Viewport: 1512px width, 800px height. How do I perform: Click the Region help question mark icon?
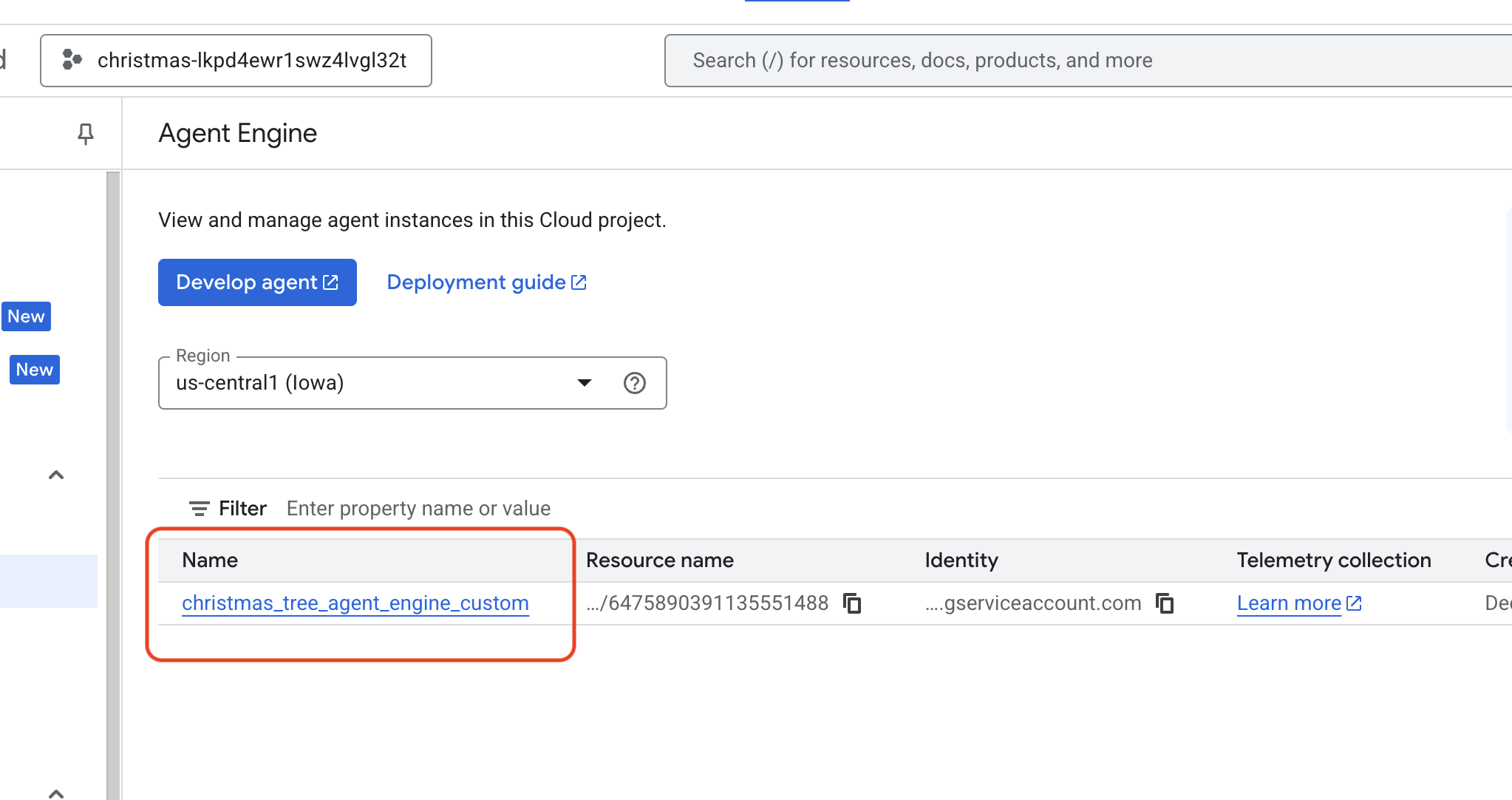[634, 383]
